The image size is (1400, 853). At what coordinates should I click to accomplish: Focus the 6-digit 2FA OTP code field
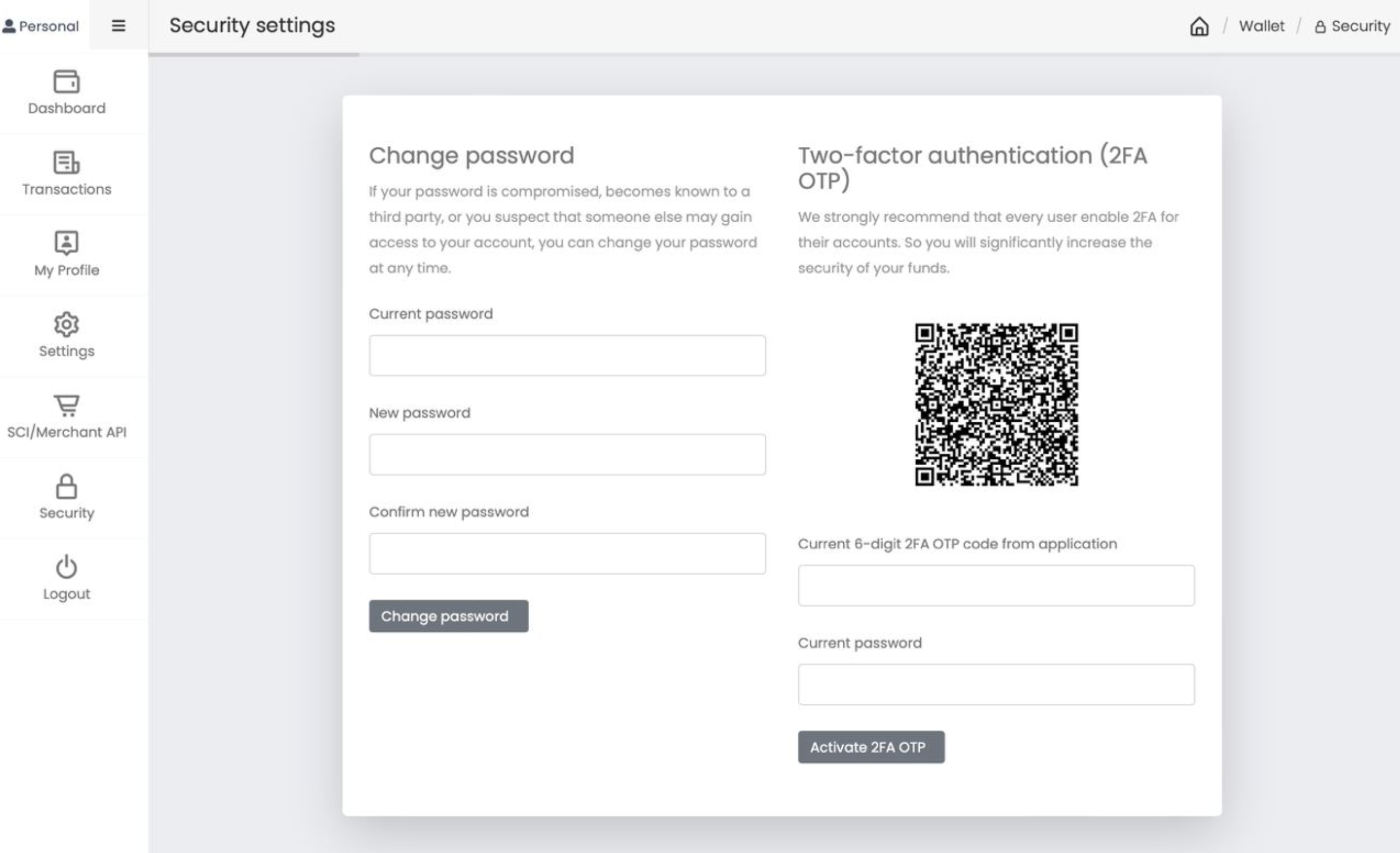click(x=996, y=586)
